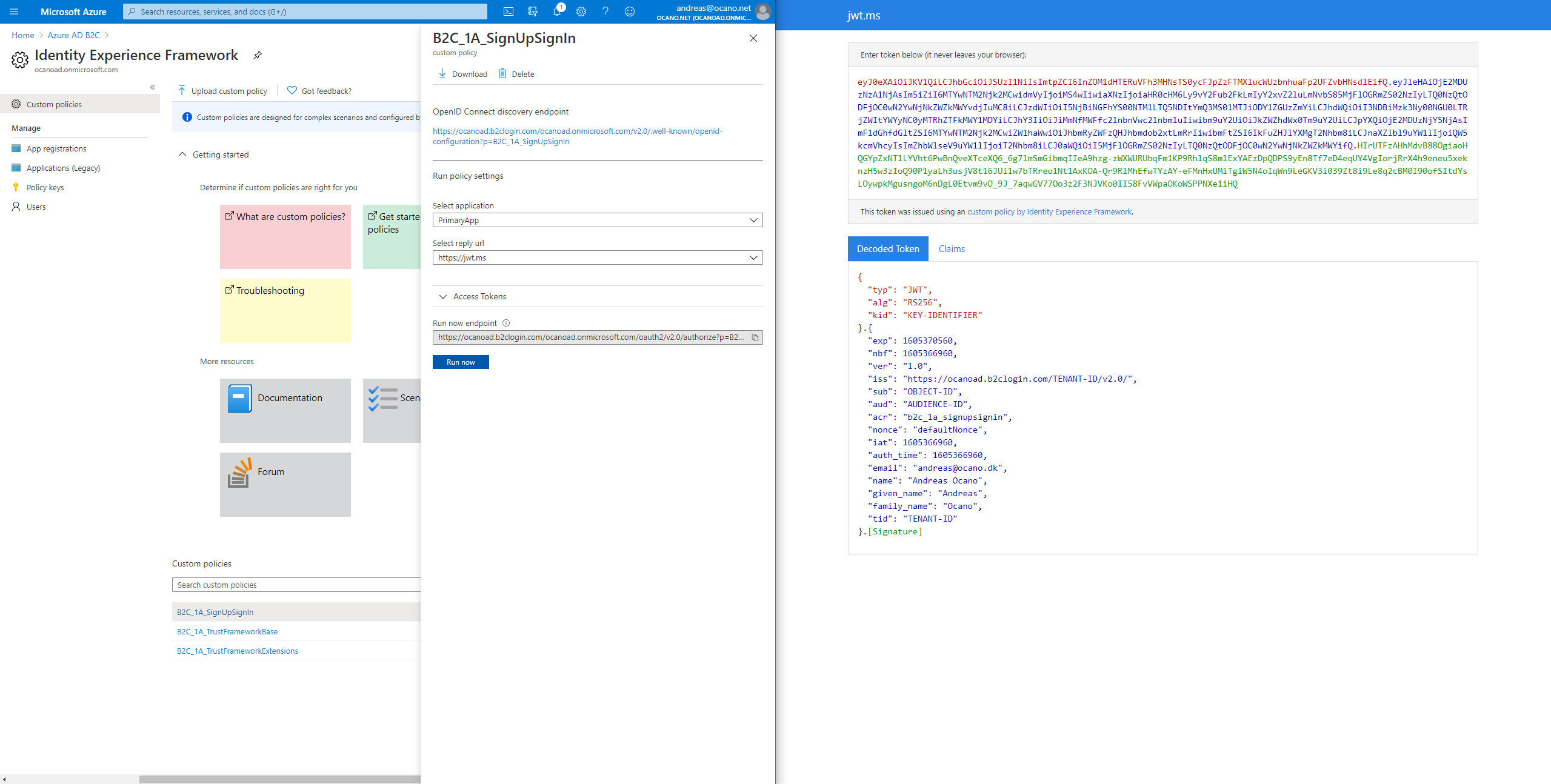Image resolution: width=1551 pixels, height=784 pixels.
Task: Download the B2C_1A_SignUpSignIn policy
Action: (x=462, y=74)
